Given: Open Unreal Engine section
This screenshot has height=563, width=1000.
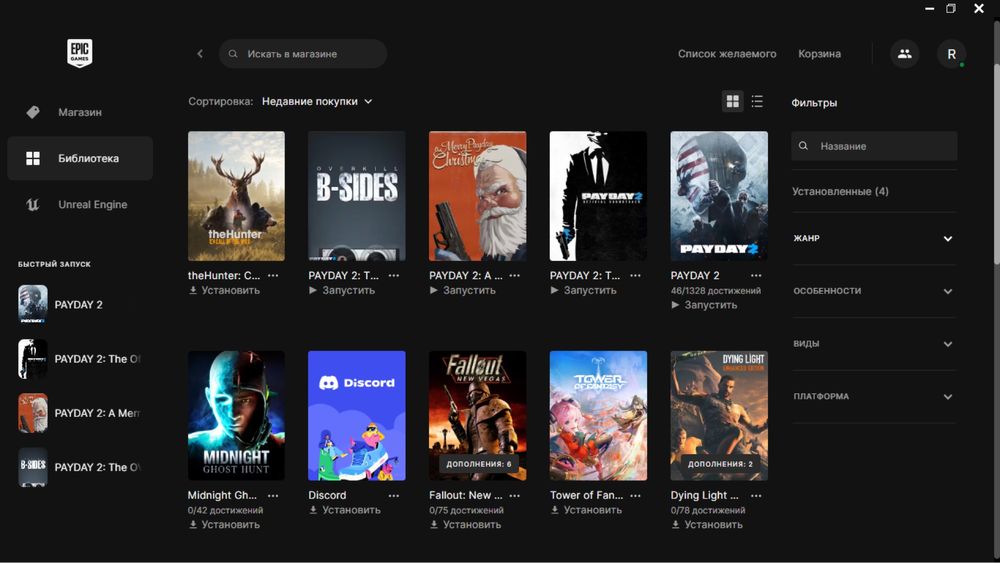Looking at the screenshot, I should coord(80,205).
